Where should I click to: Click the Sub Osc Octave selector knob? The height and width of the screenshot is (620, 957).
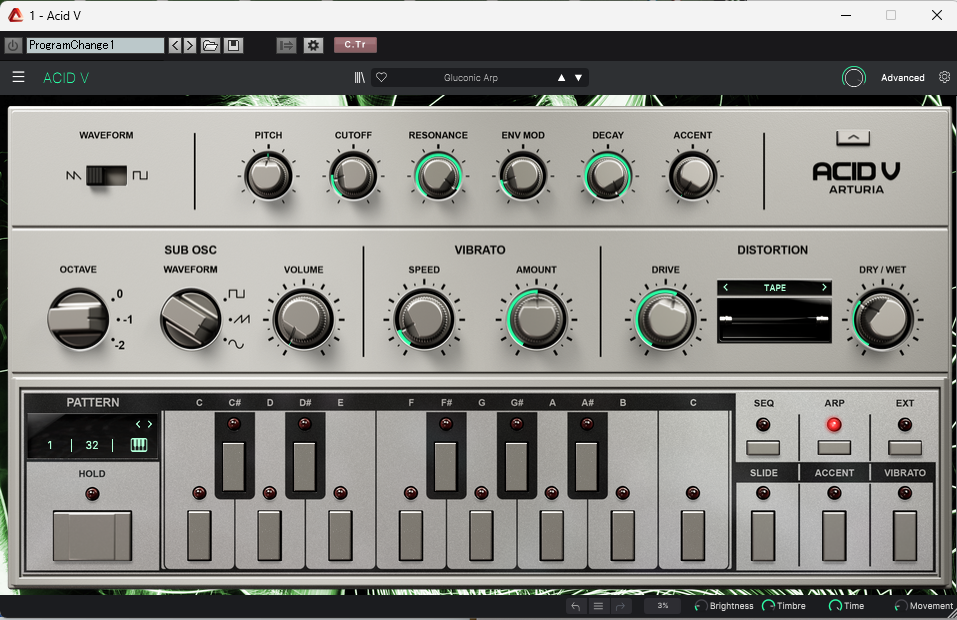pyautogui.click(x=78, y=319)
